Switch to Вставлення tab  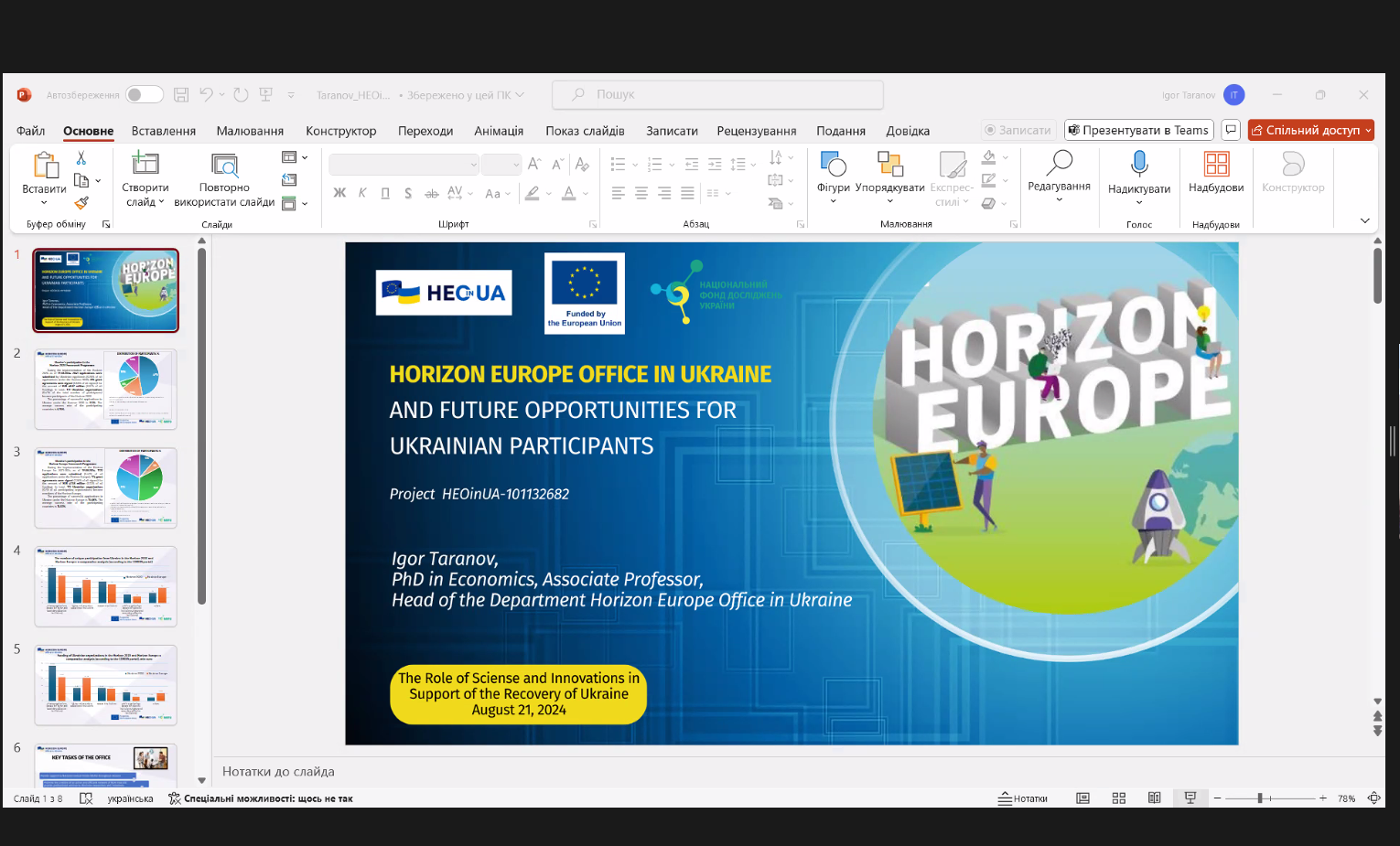click(x=164, y=131)
